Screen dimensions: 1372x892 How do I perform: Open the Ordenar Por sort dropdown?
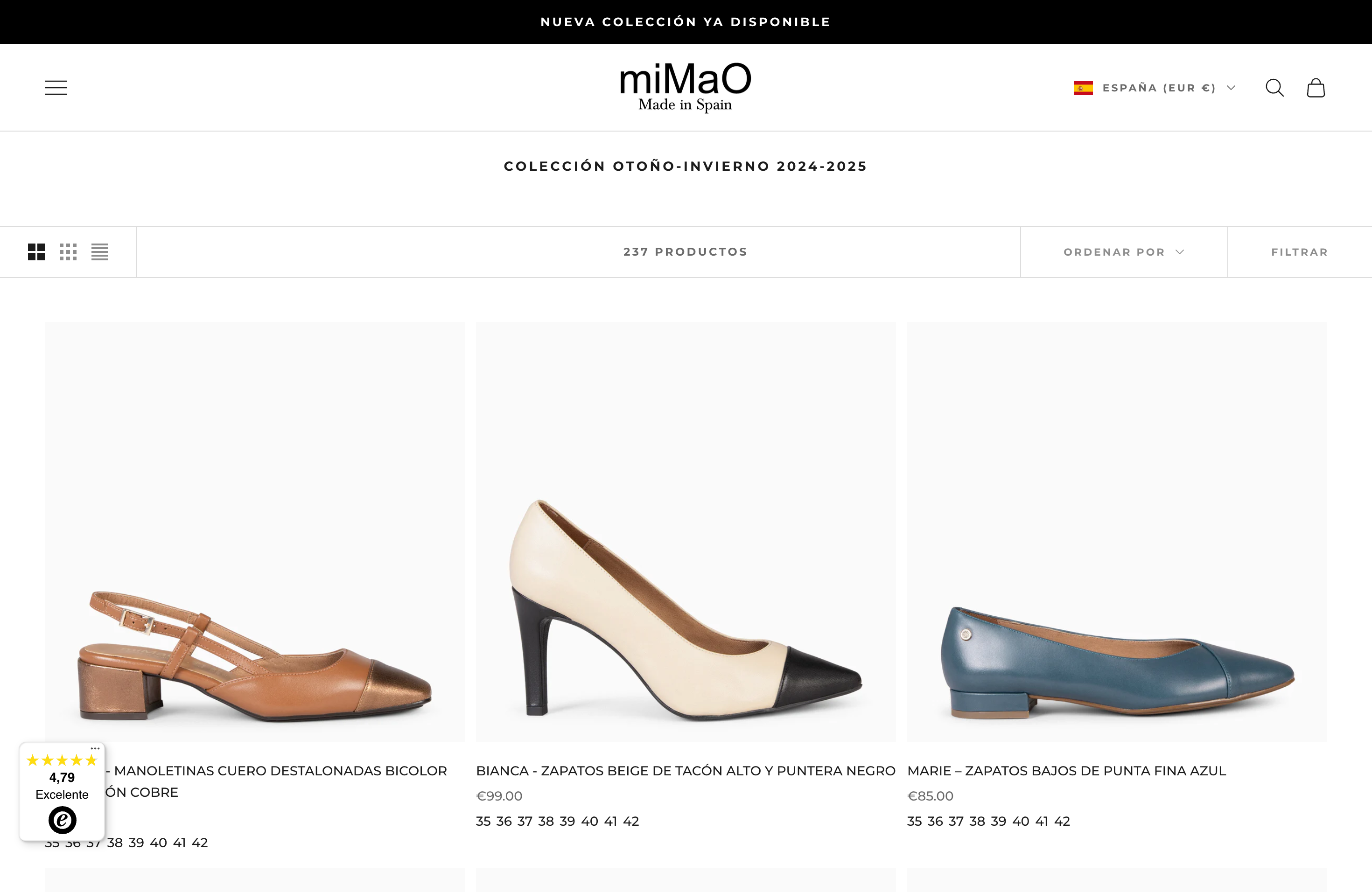pyautogui.click(x=1114, y=252)
